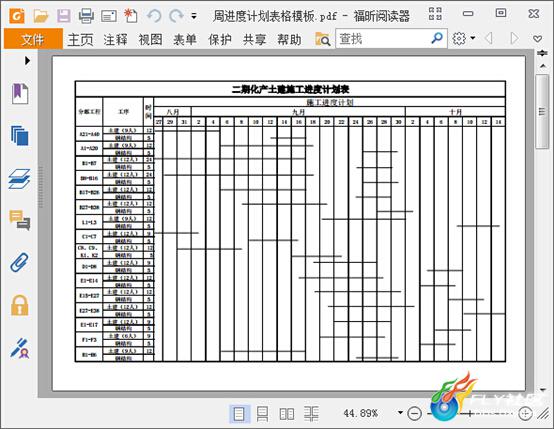554x429 pixels.
Task: Open the Digital Signatures panel icon
Action: [x=20, y=348]
